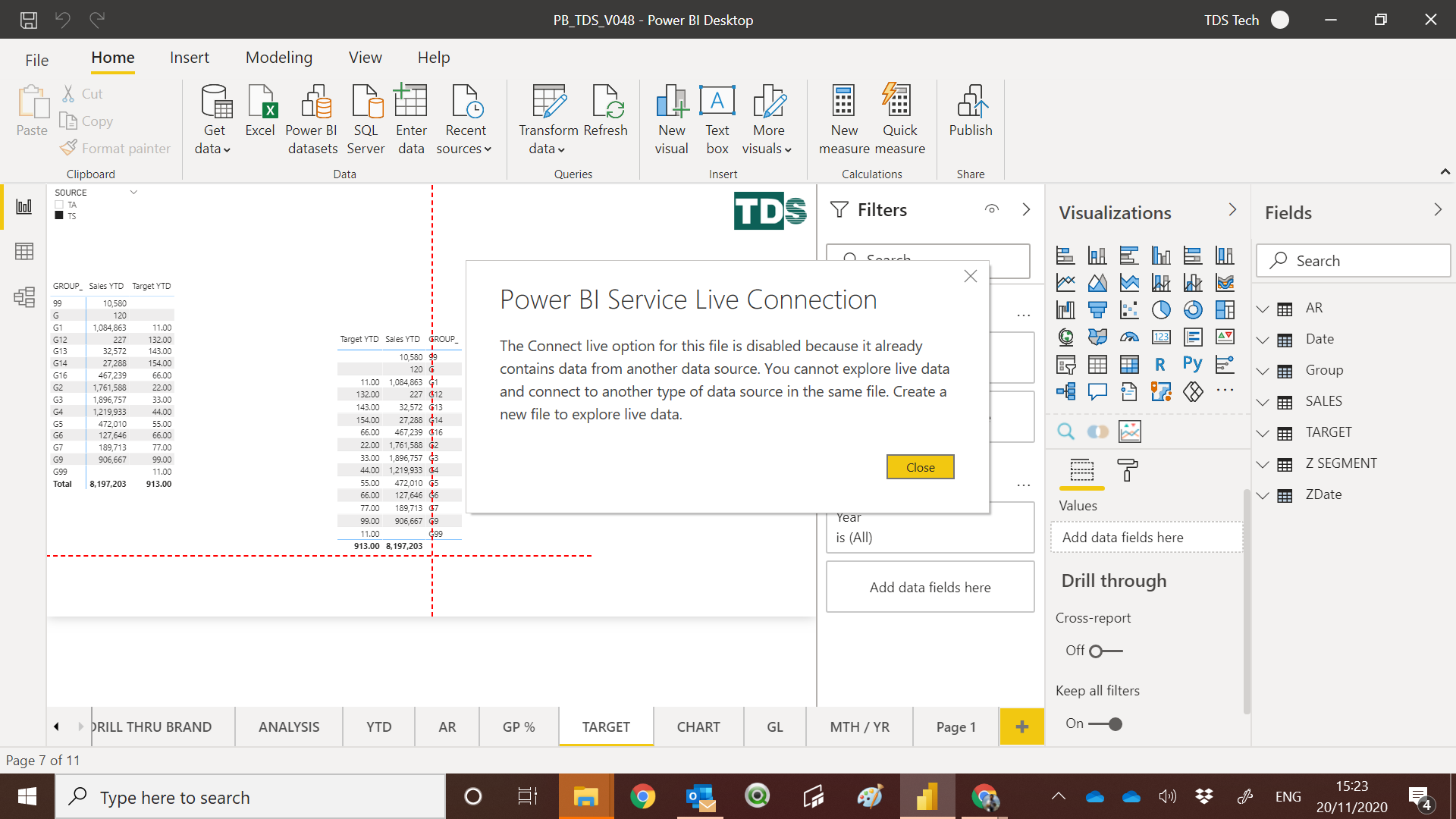Add a new report page with the plus button
The image size is (1456, 819).
pyautogui.click(x=1022, y=726)
